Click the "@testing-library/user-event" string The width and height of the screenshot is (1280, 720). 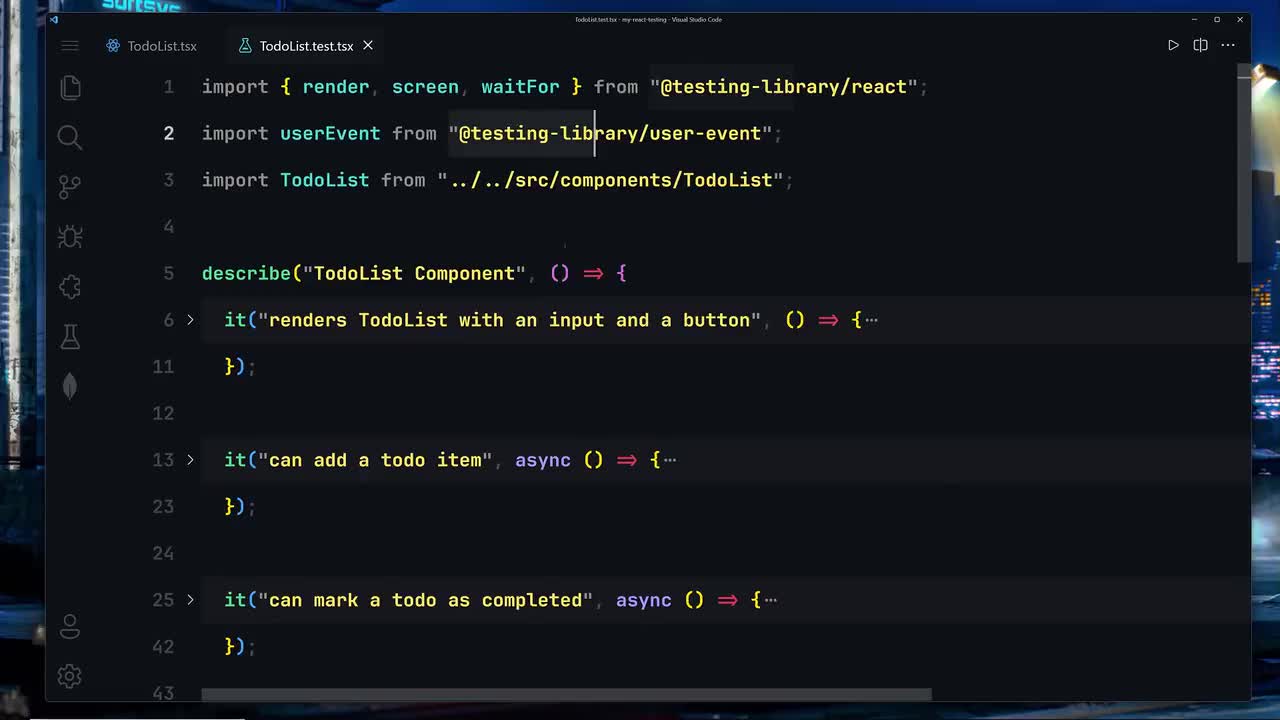tap(610, 133)
